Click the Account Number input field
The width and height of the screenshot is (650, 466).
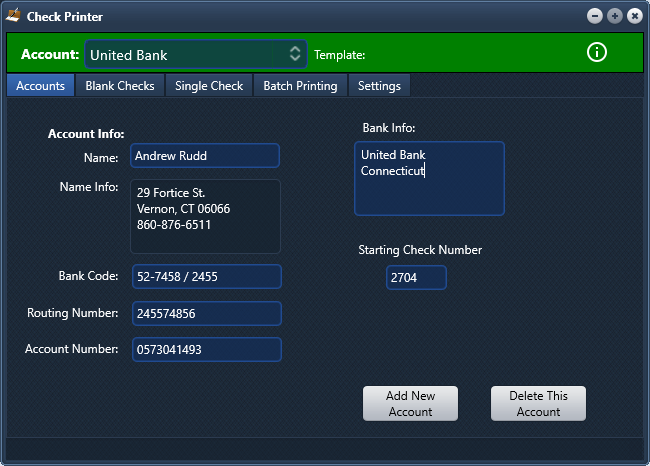(x=207, y=350)
